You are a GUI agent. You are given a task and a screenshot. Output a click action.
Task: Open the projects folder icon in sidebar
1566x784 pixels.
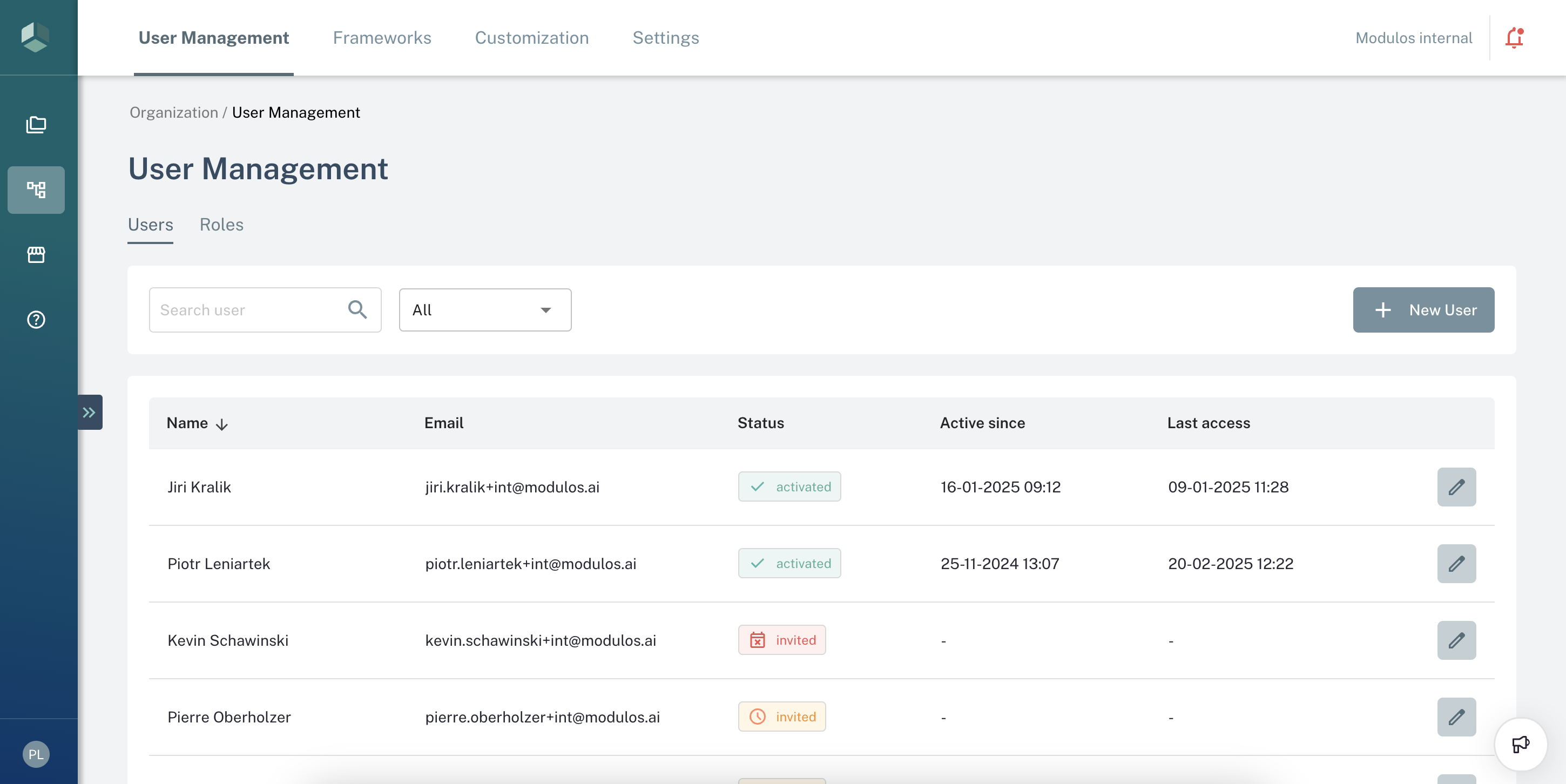[36, 125]
